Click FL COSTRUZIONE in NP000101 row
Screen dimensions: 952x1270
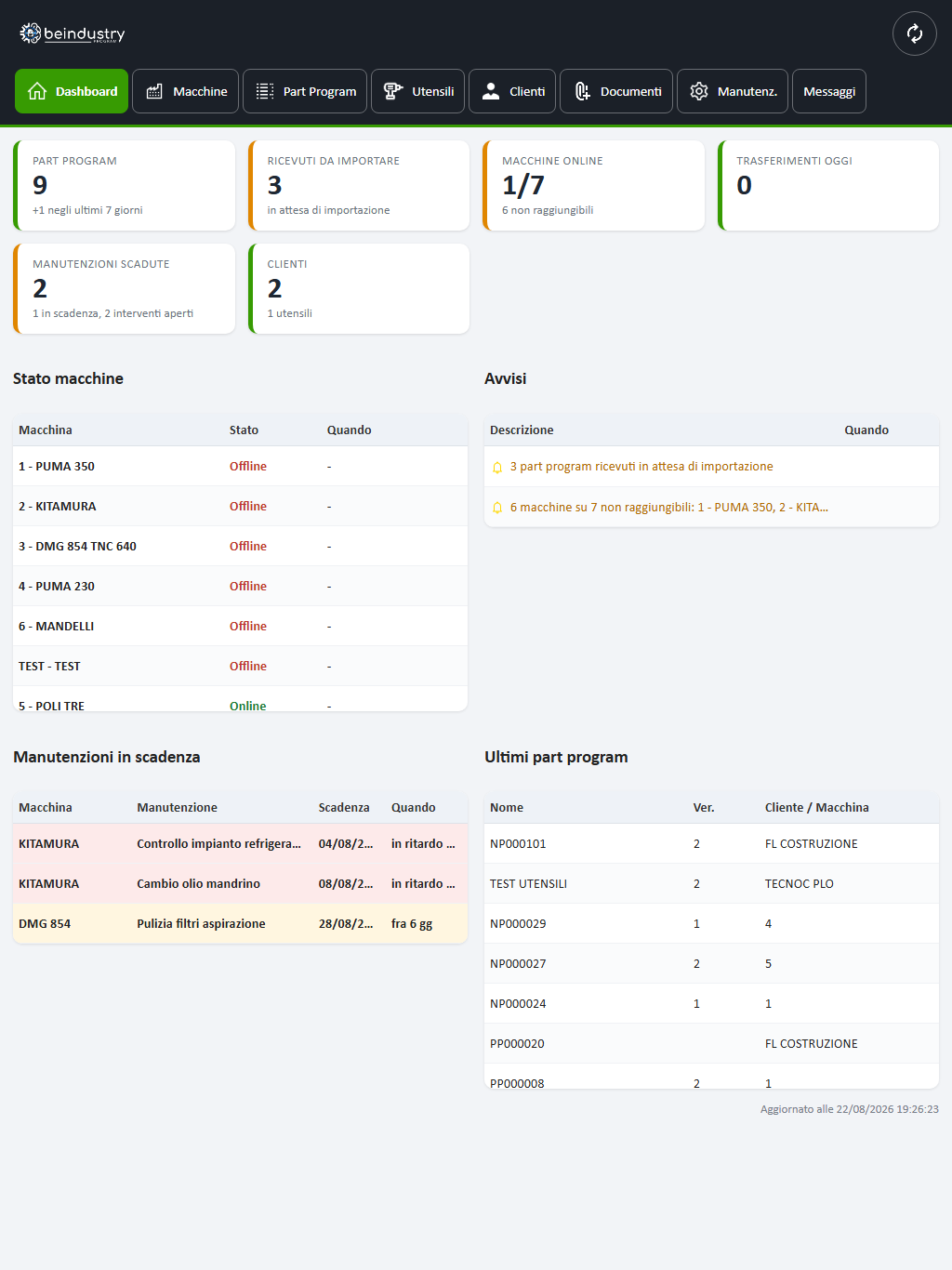click(x=812, y=844)
